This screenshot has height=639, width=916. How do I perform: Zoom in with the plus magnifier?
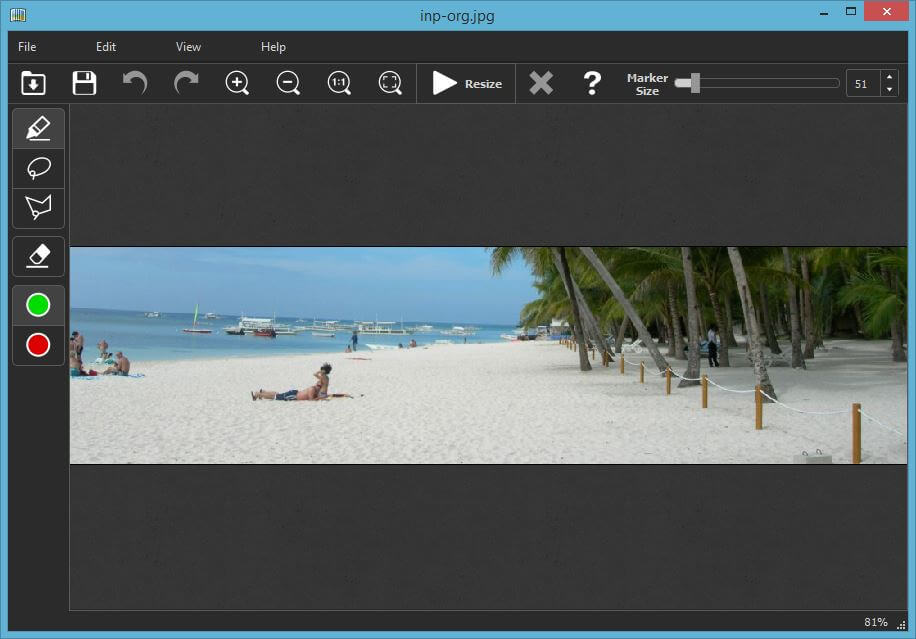point(237,83)
